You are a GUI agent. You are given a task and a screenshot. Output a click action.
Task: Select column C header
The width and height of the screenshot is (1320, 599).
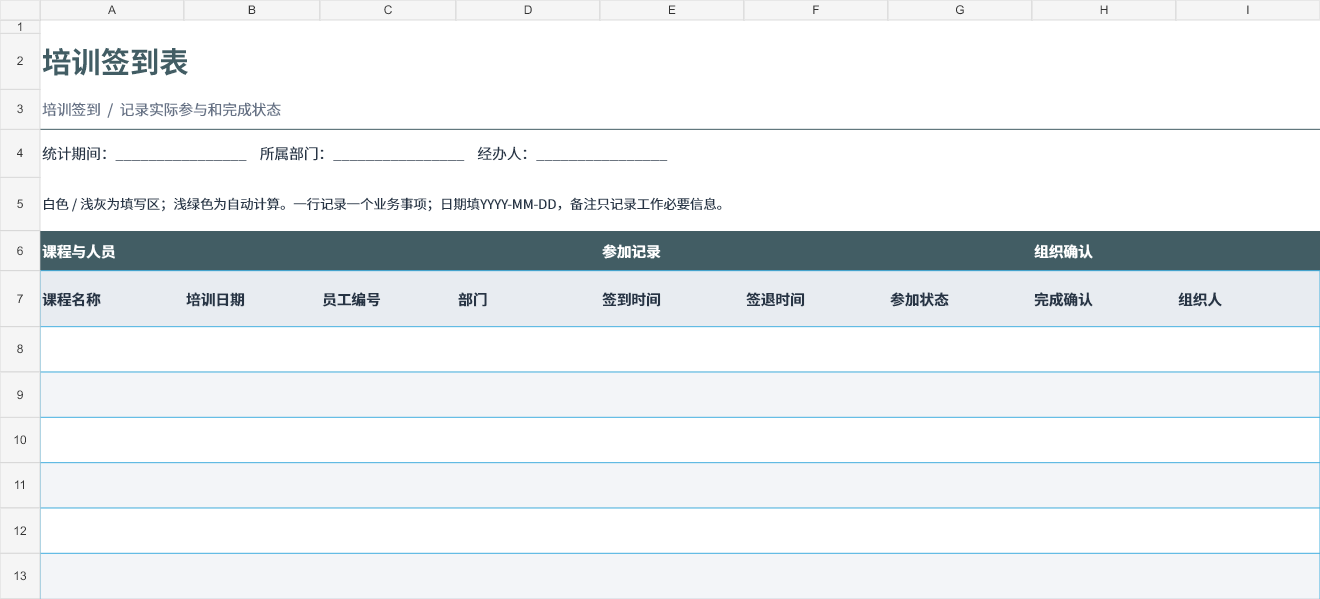(x=388, y=10)
